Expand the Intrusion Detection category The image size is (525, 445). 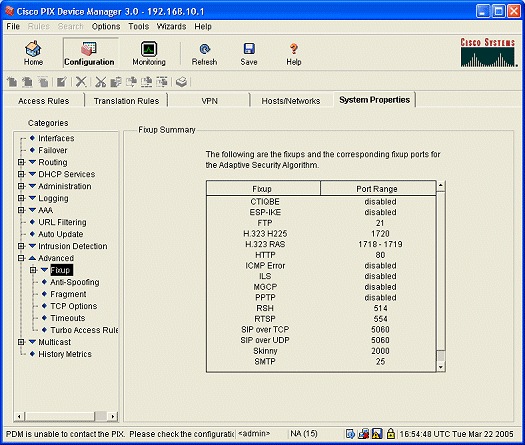coord(21,246)
